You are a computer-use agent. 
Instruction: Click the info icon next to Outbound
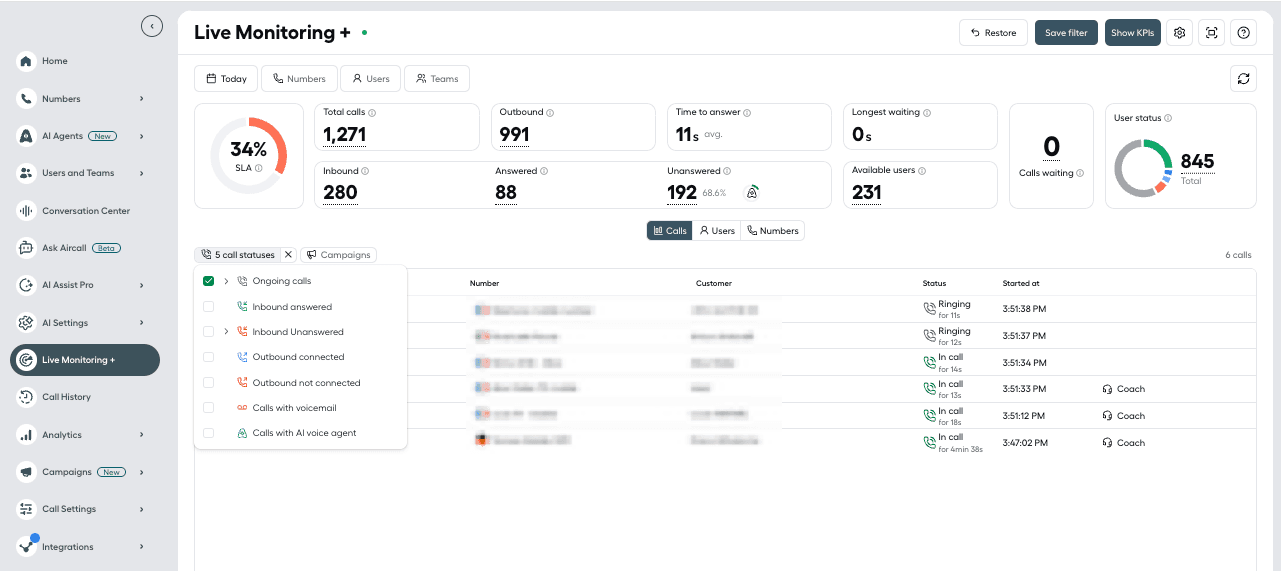click(x=550, y=113)
